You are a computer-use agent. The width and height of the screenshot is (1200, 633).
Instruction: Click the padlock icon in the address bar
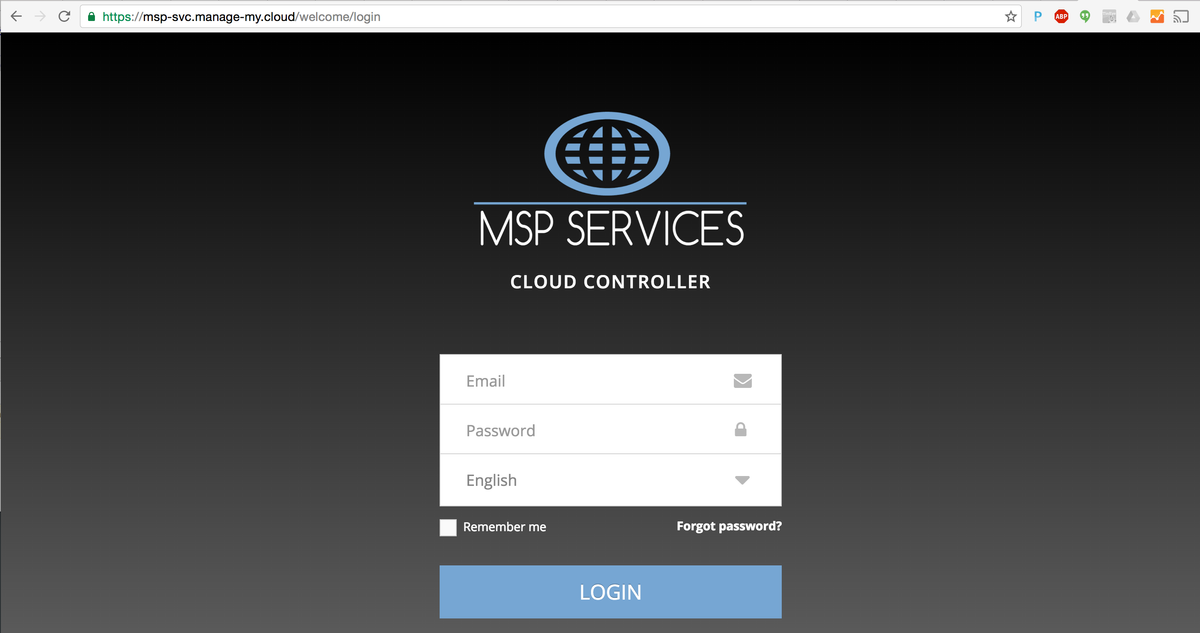90,16
